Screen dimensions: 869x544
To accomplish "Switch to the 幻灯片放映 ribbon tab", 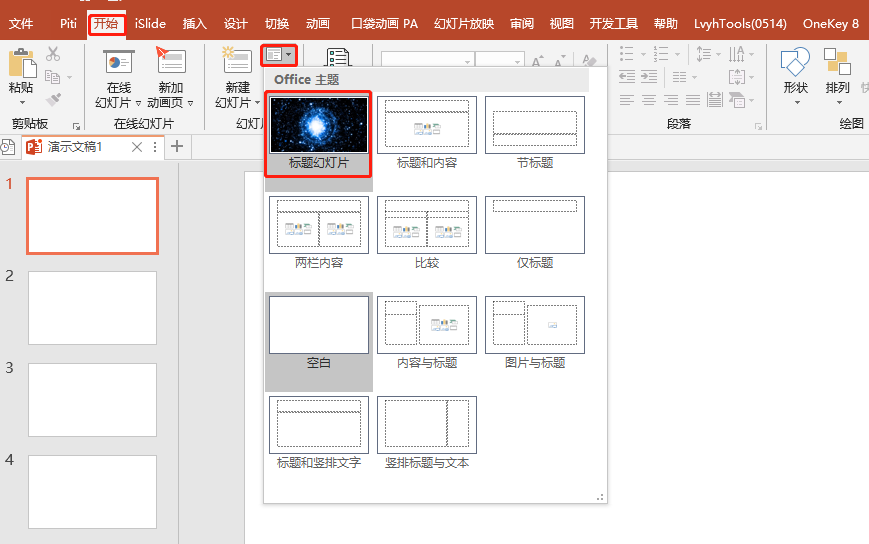I will pos(464,24).
